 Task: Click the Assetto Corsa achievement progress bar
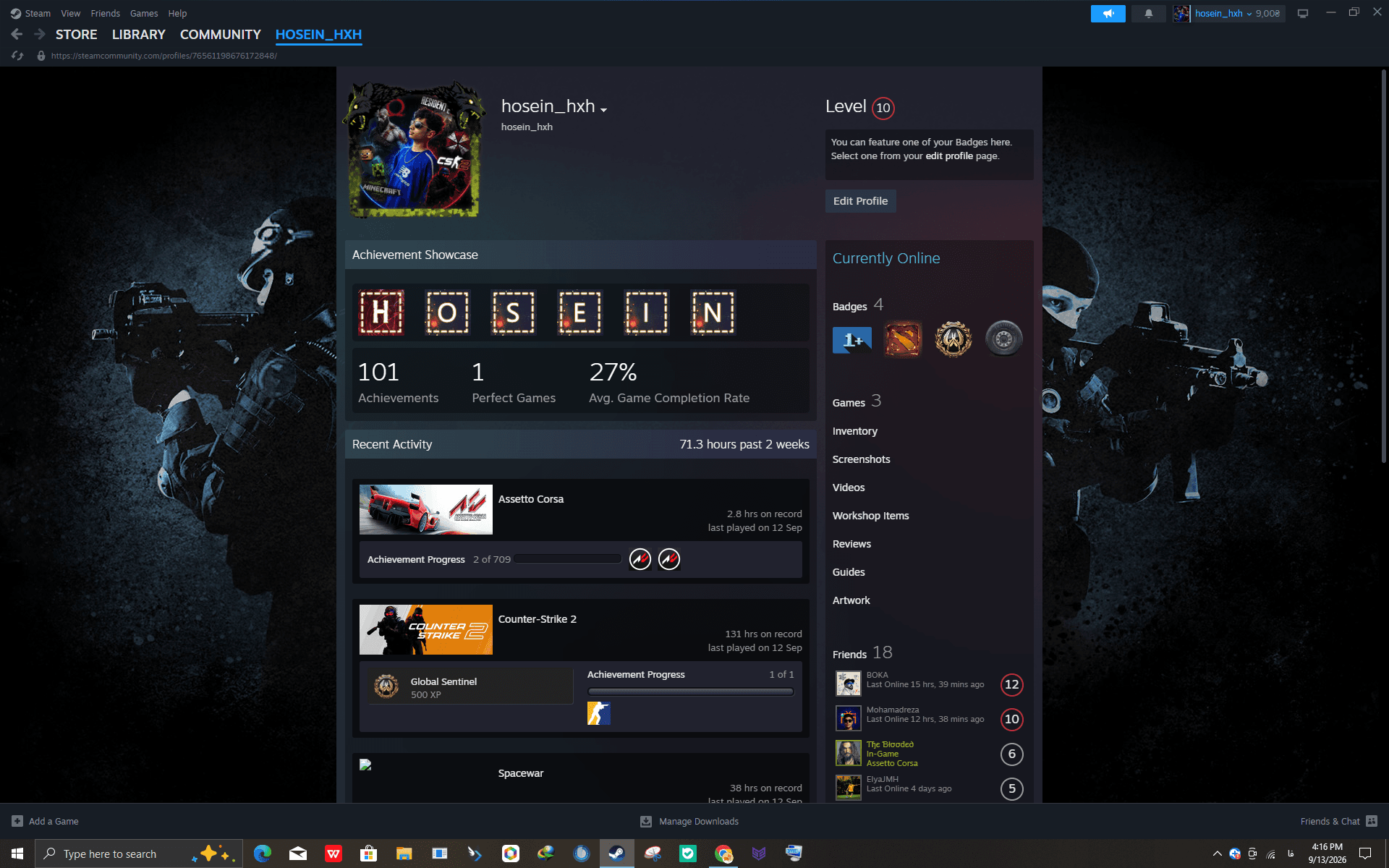(x=568, y=559)
